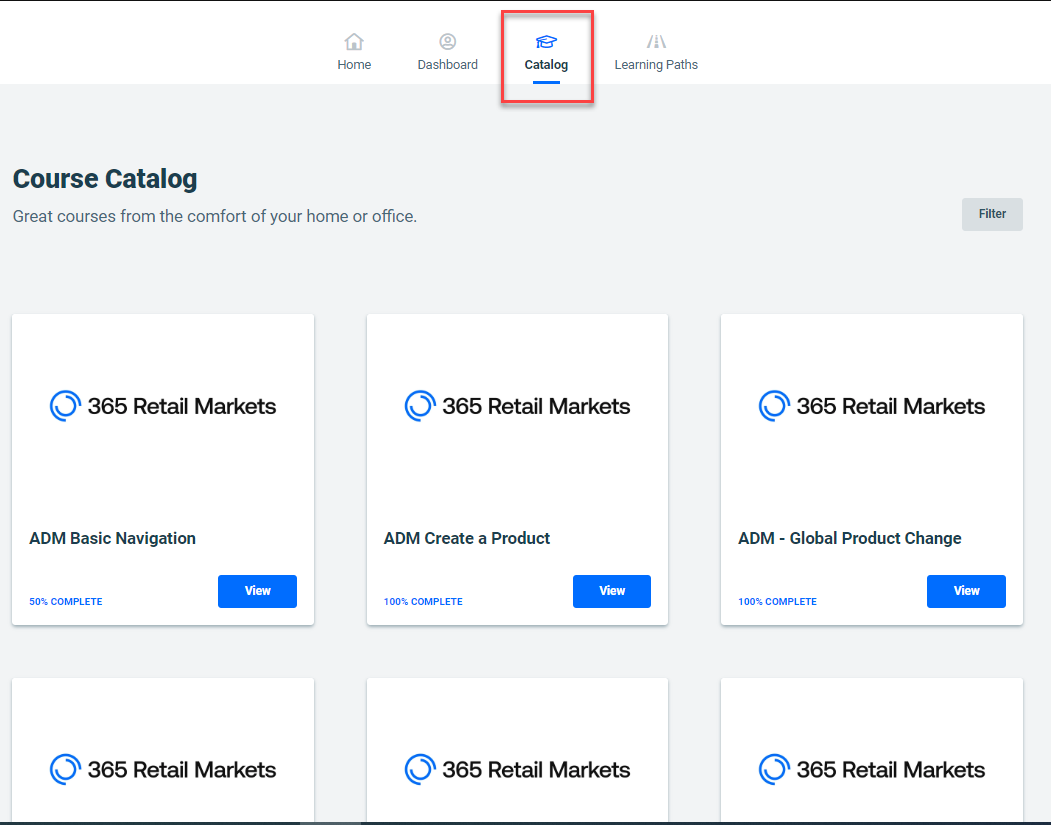Open View for ADM - Global Product Change

966,591
